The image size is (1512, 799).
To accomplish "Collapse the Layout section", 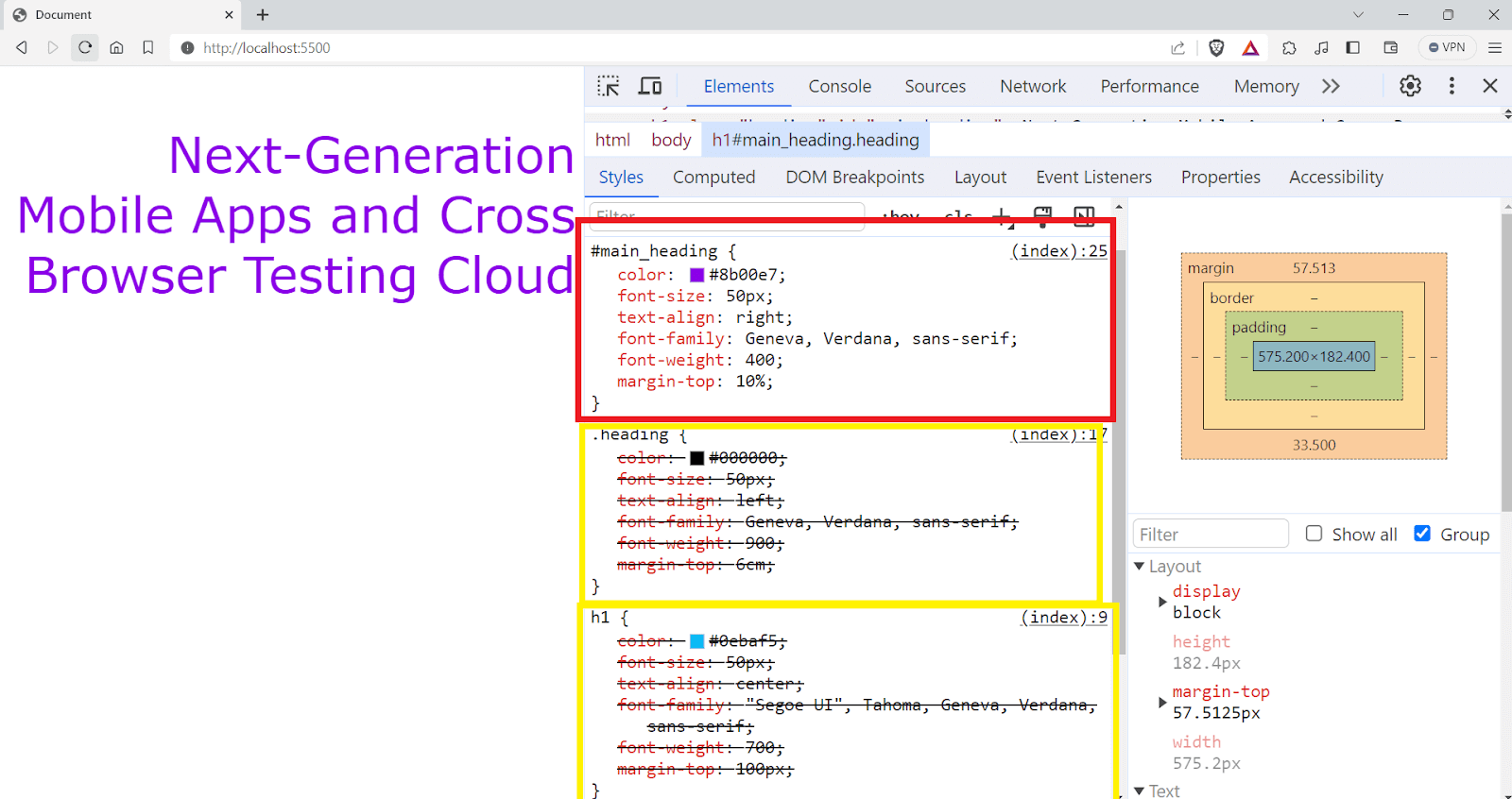I will point(1140,567).
